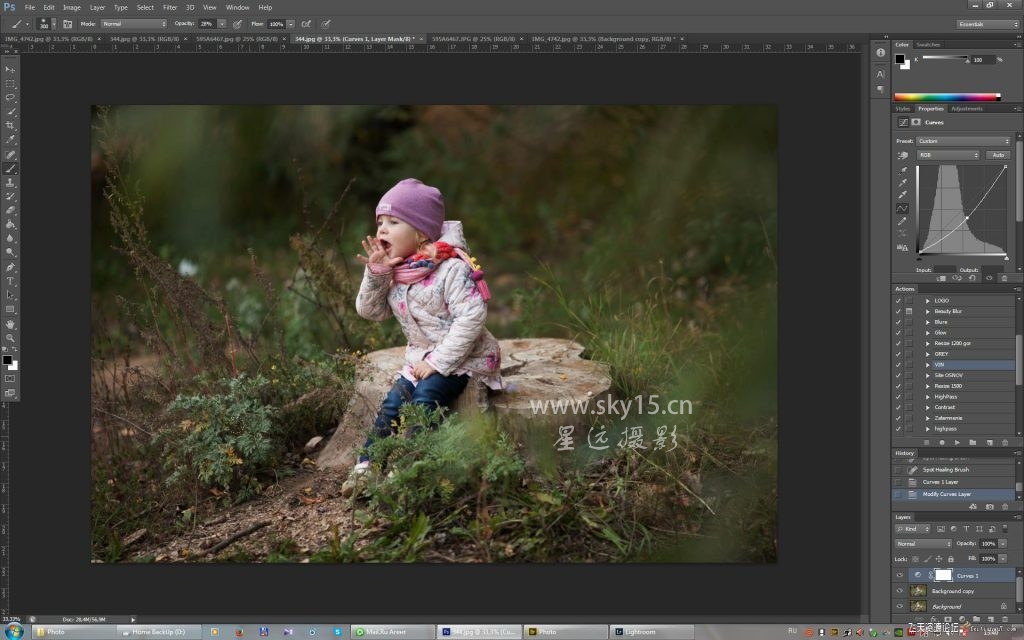Viewport: 1024px width, 640px height.
Task: Toggle the Beauty Blur action checkmark
Action: point(899,311)
